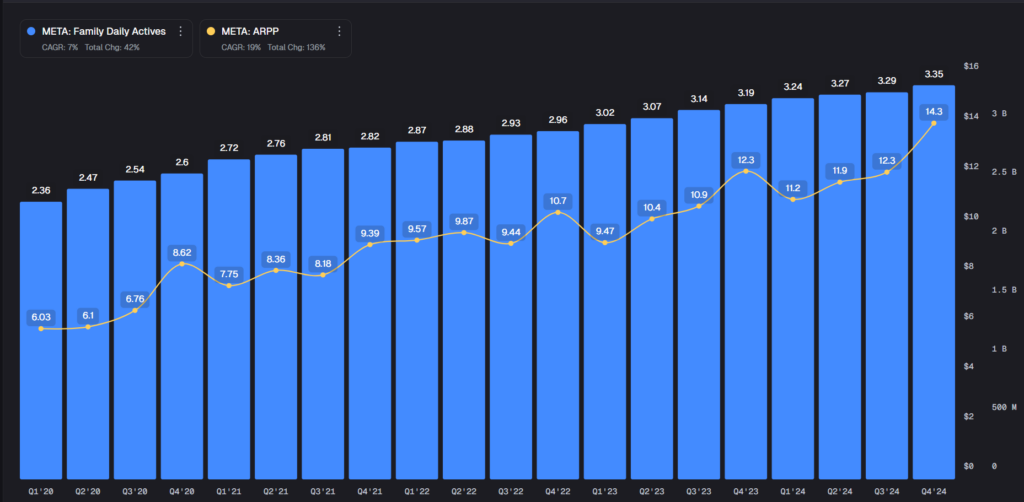Select the ARPP data point 9.39

pos(370,244)
